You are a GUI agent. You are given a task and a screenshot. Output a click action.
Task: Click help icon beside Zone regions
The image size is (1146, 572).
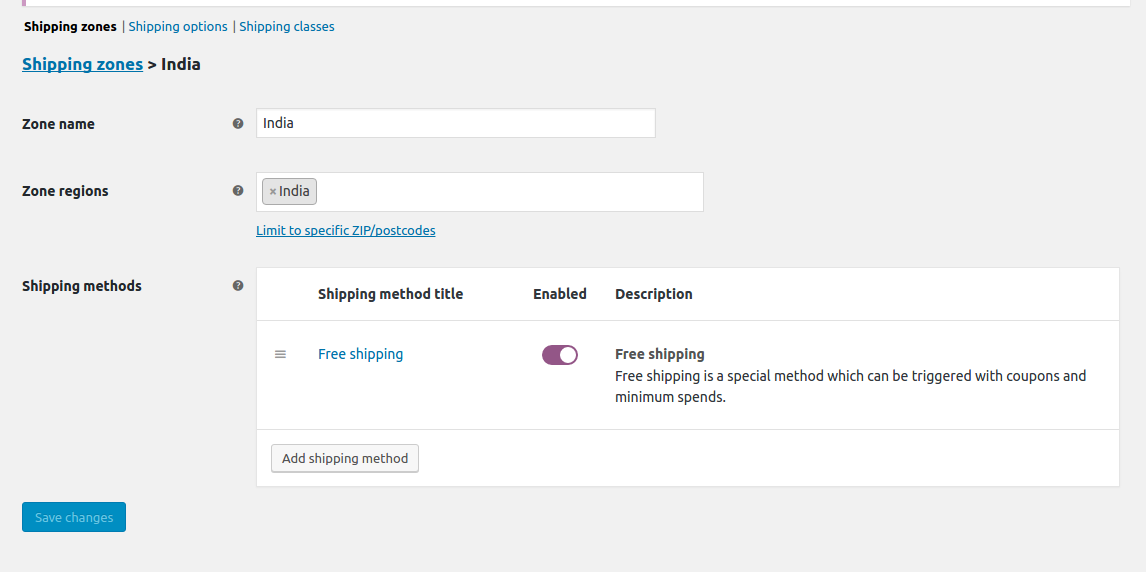[238, 191]
